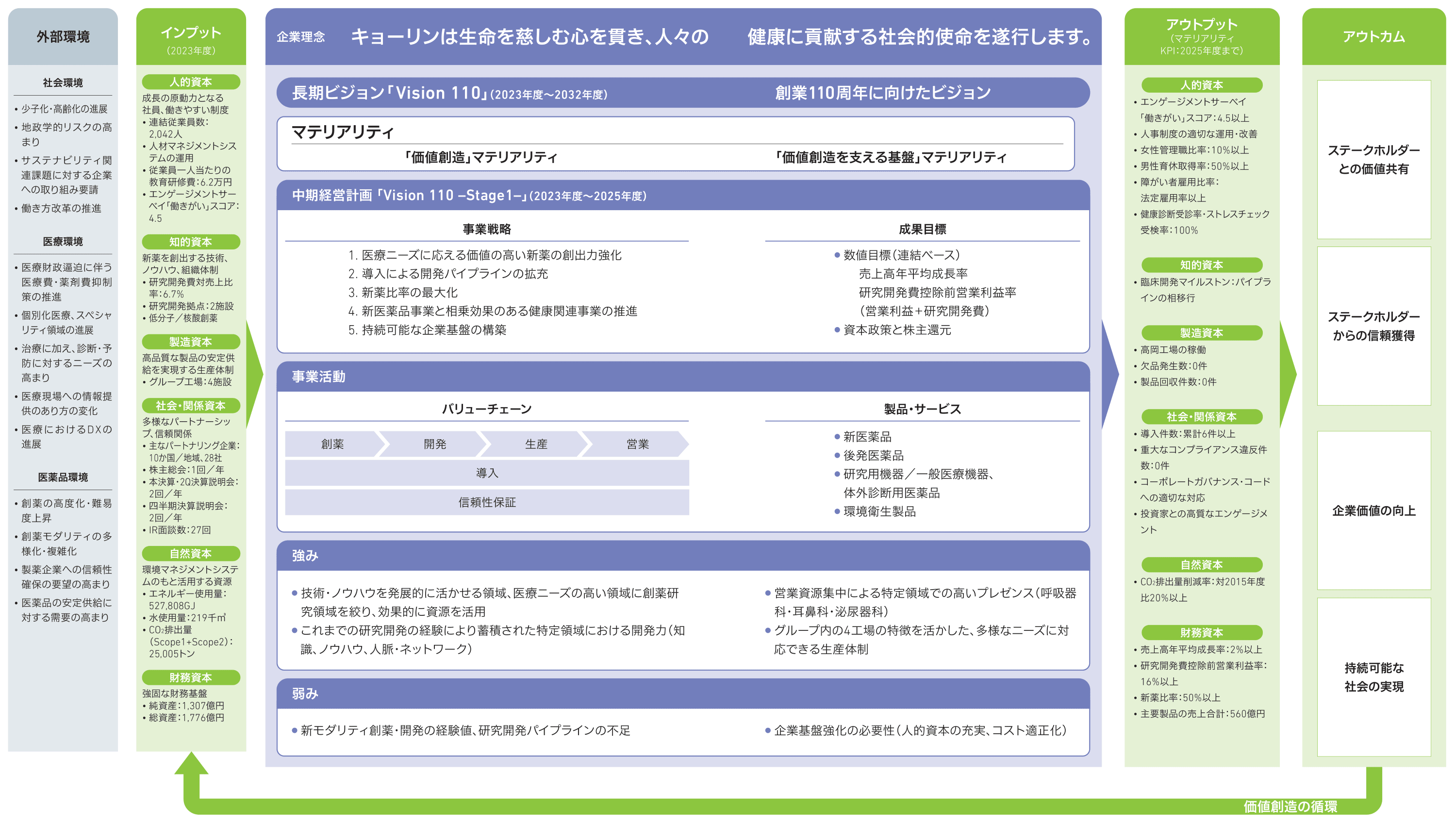Click the 知的資本 label under アウトプット

point(1201,265)
